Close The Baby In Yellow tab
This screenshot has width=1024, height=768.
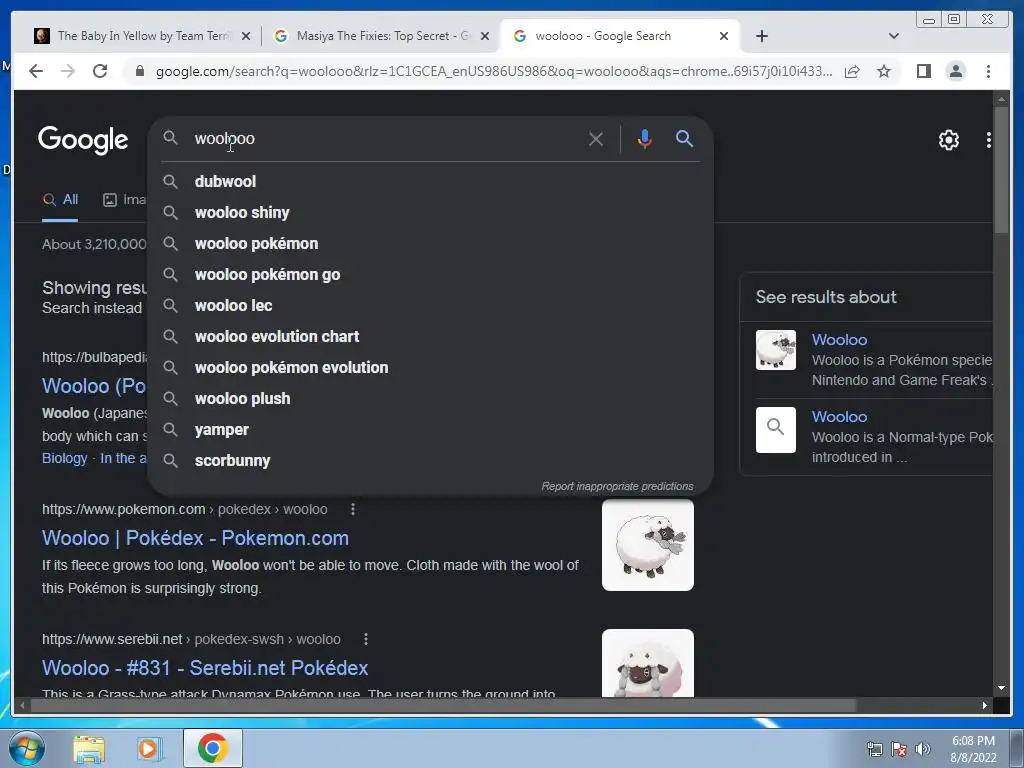[246, 36]
